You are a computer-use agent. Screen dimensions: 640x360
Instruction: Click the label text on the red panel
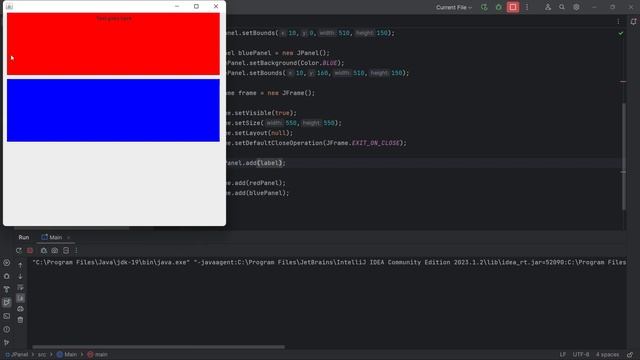pyautogui.click(x=114, y=18)
